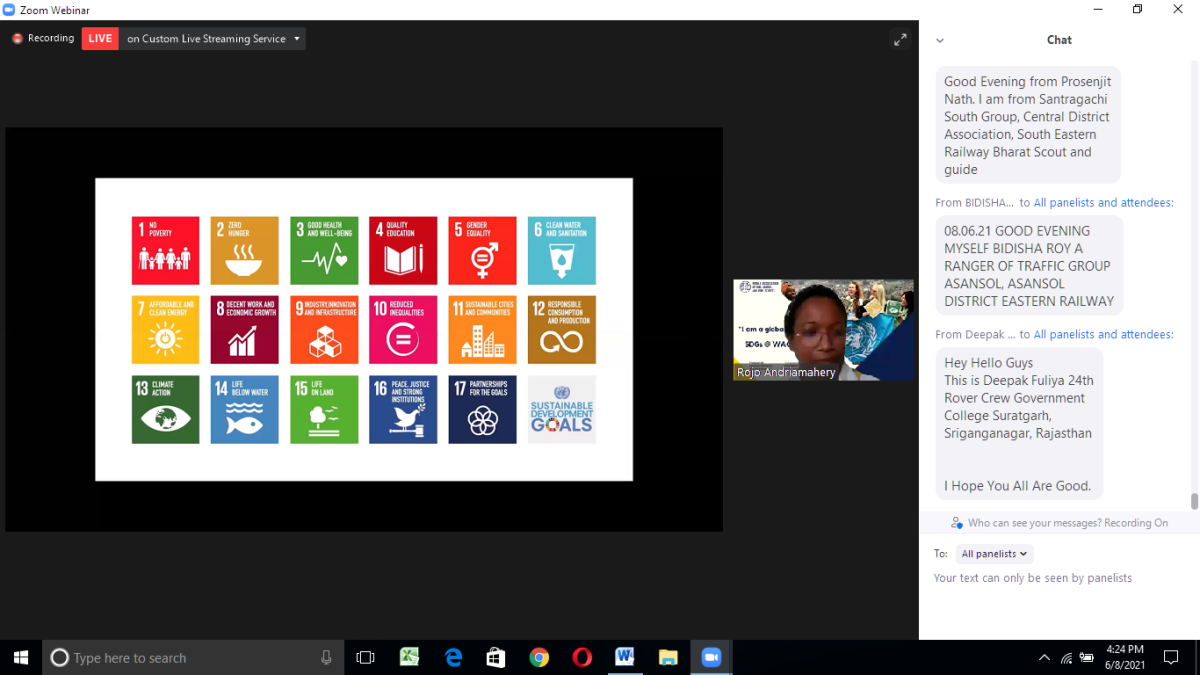The width and height of the screenshot is (1200, 675).
Task: Open the 'All panelists' recipient dropdown
Action: coord(993,554)
